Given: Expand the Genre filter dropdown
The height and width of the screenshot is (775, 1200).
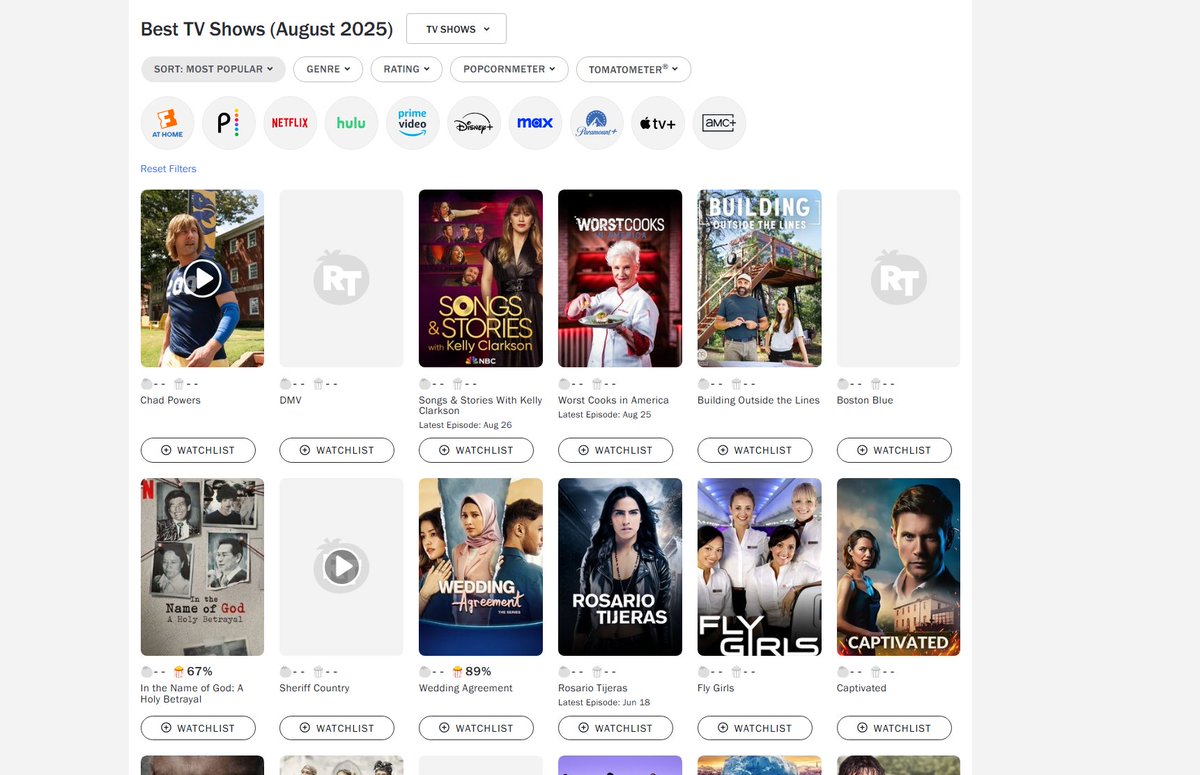Looking at the screenshot, I should point(328,69).
